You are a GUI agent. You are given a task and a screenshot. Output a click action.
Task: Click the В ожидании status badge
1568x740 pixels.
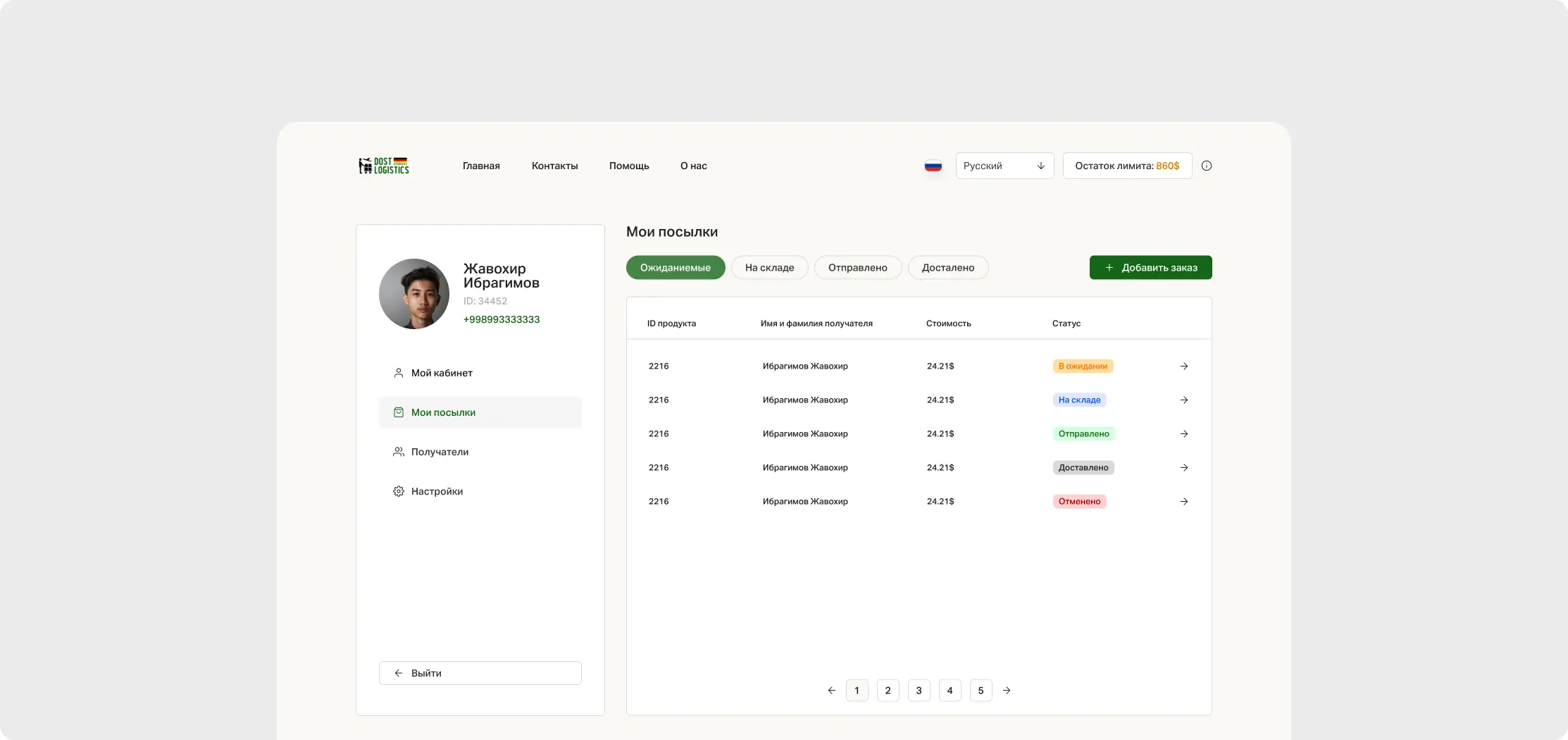tap(1083, 366)
